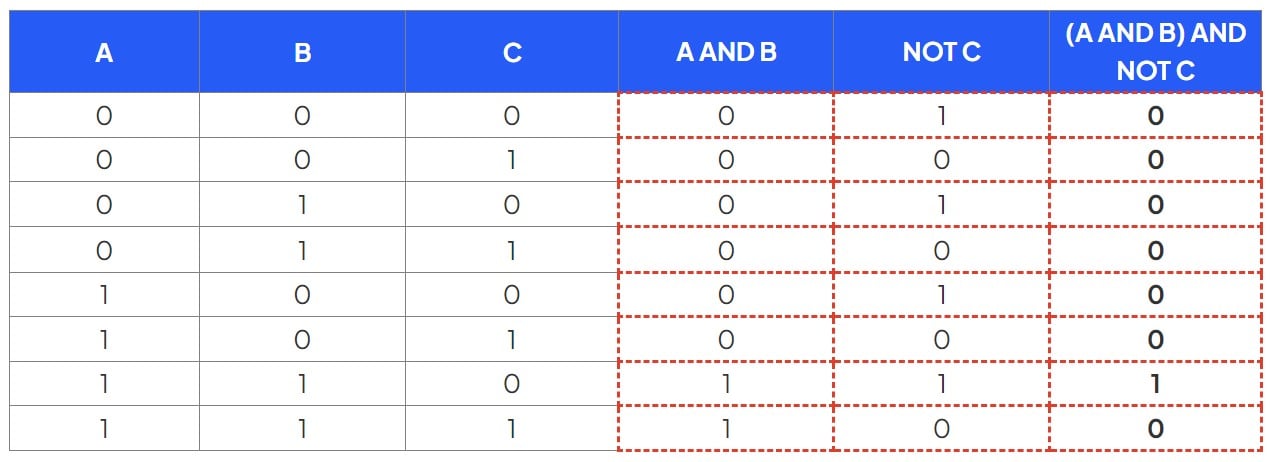Select the C value in the second data row
1270x462 pixels.
512,160
